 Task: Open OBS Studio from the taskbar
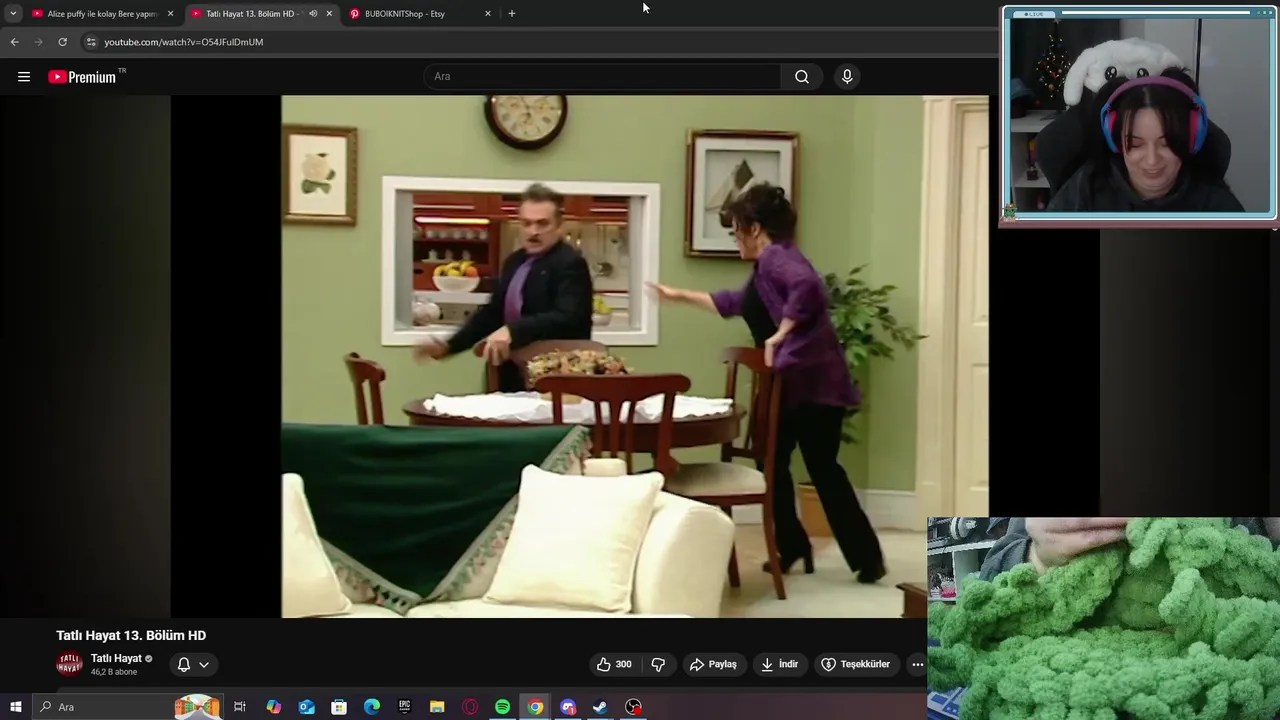[x=633, y=707]
